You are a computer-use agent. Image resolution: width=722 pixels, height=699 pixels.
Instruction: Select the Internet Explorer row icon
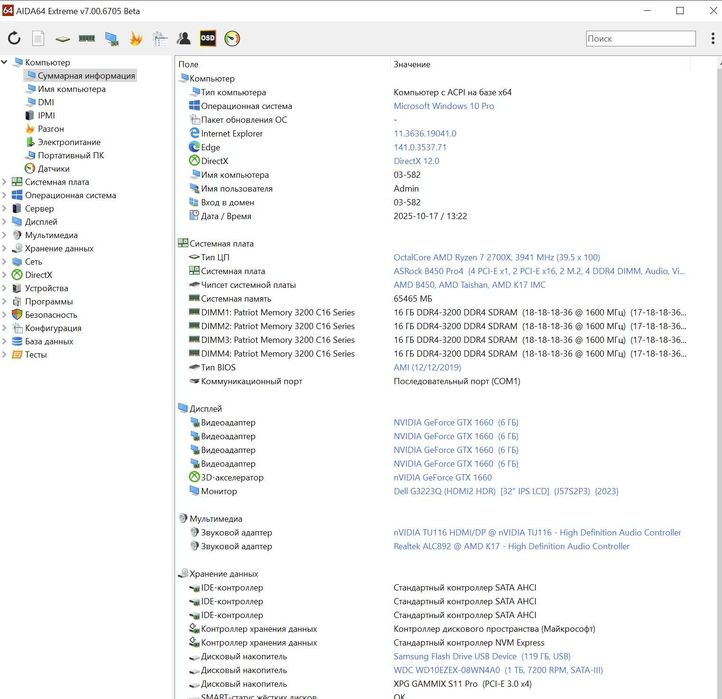click(x=194, y=133)
